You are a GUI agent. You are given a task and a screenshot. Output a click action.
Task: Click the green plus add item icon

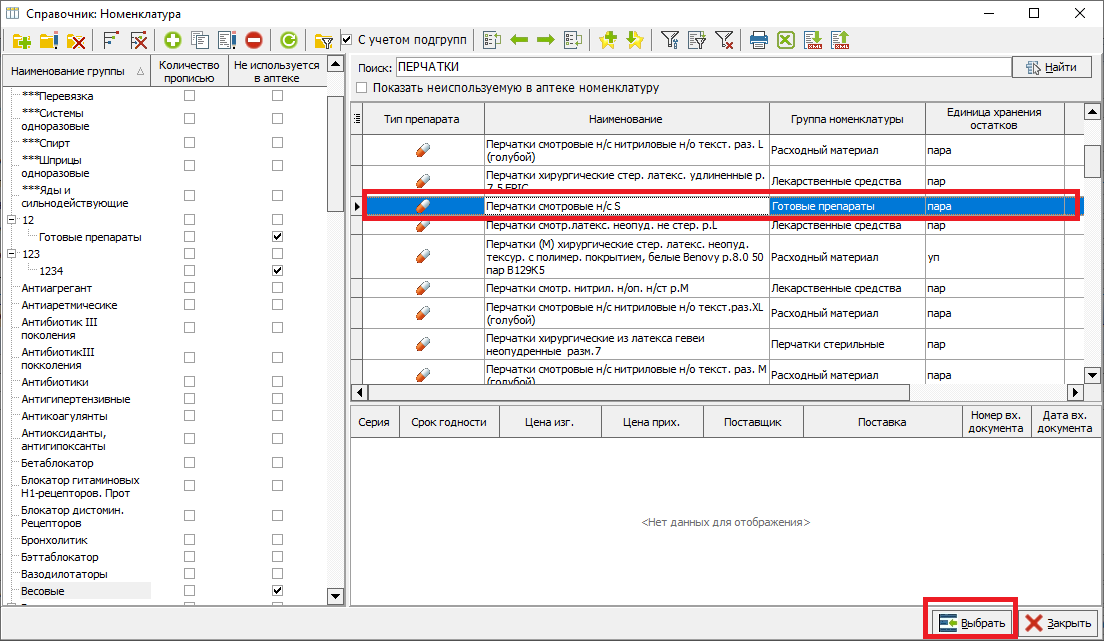(x=173, y=40)
